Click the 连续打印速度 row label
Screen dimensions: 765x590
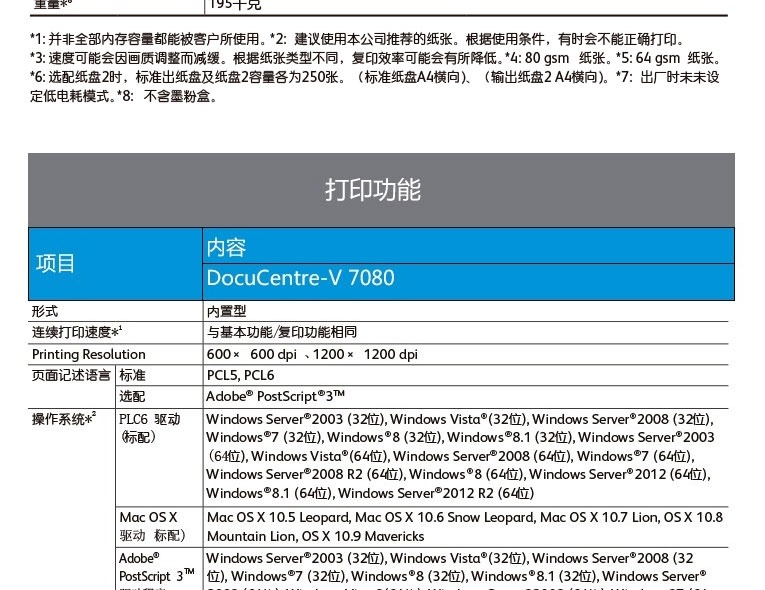[x=77, y=332]
